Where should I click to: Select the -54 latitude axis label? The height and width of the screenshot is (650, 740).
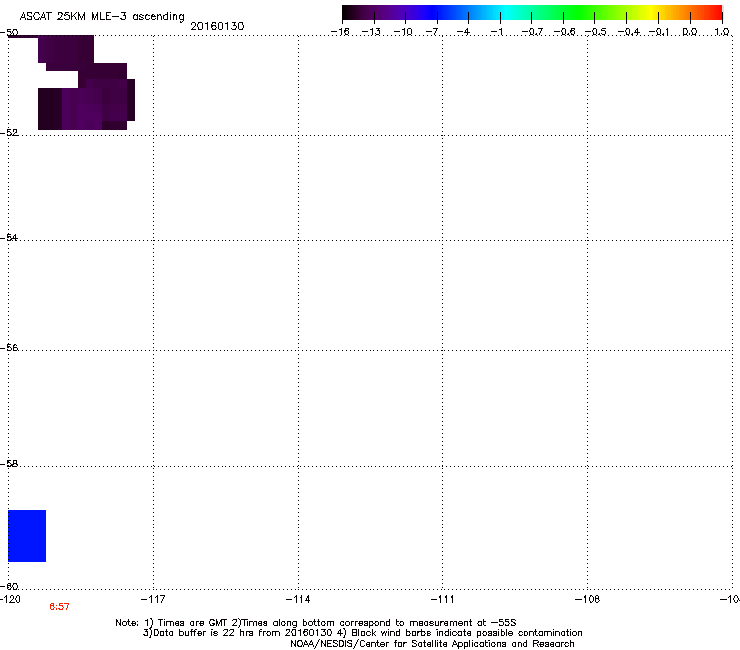coord(9,238)
